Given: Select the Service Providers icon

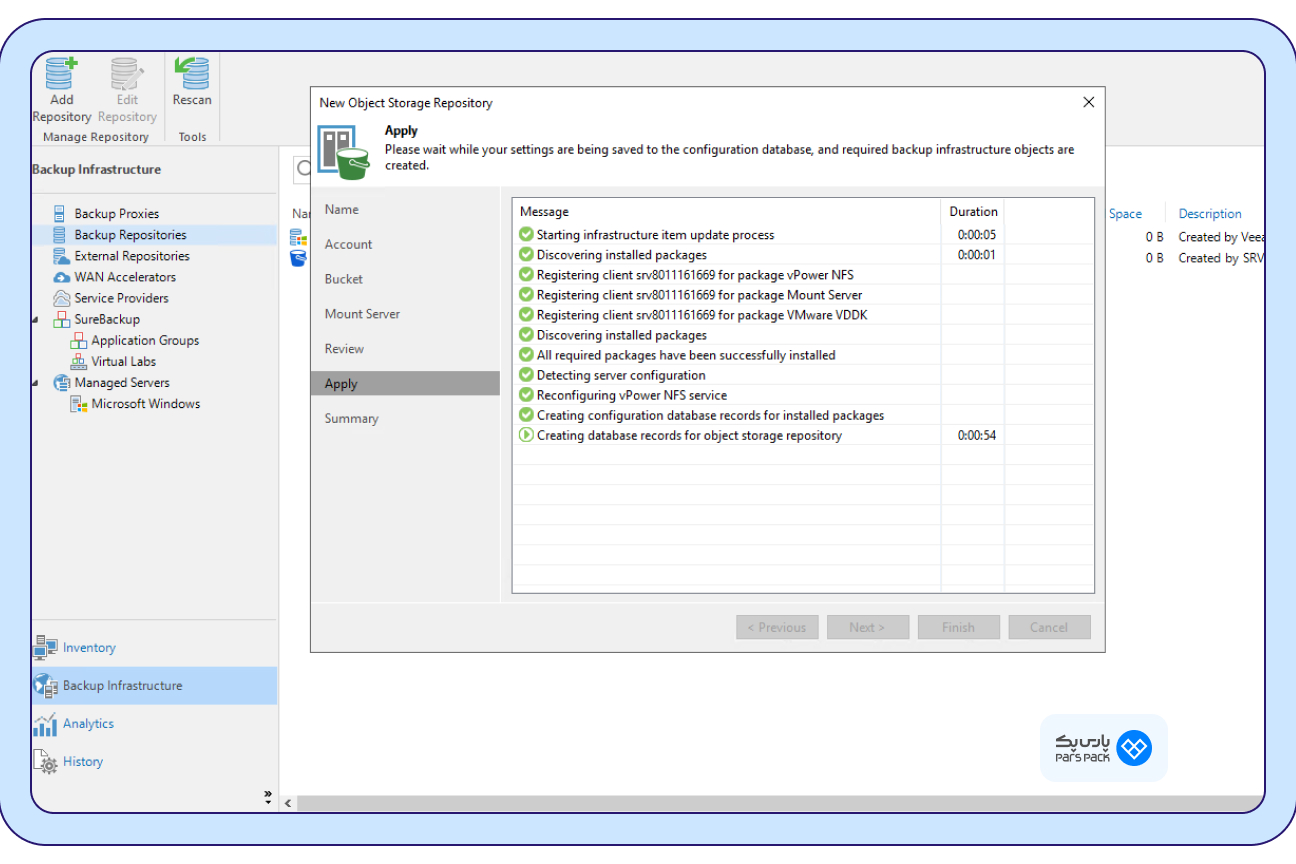Looking at the screenshot, I should 62,298.
